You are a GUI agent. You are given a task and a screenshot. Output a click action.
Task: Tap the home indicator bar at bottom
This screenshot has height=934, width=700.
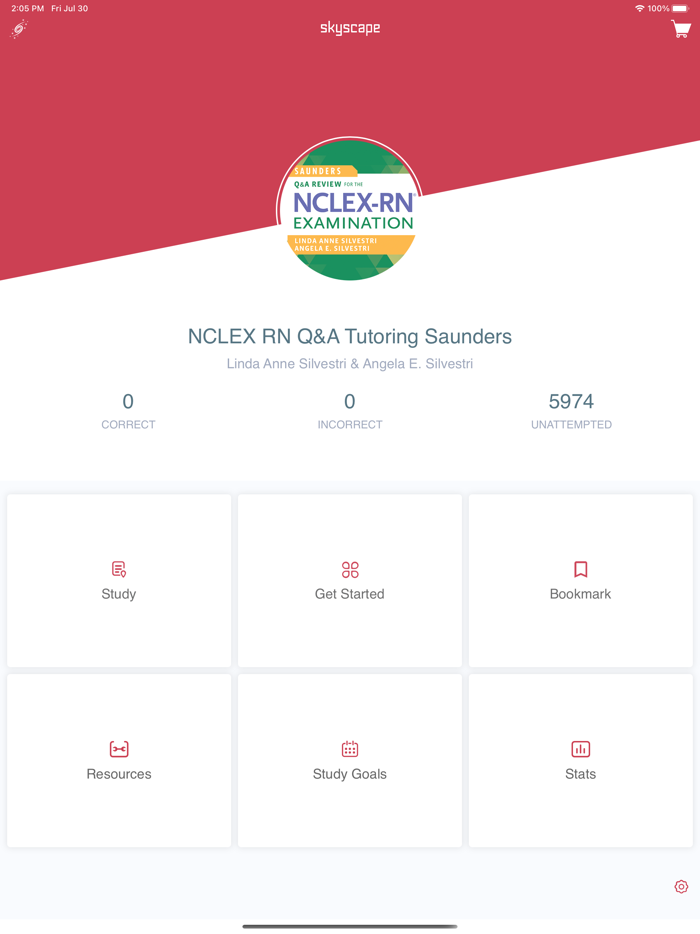coord(349,926)
